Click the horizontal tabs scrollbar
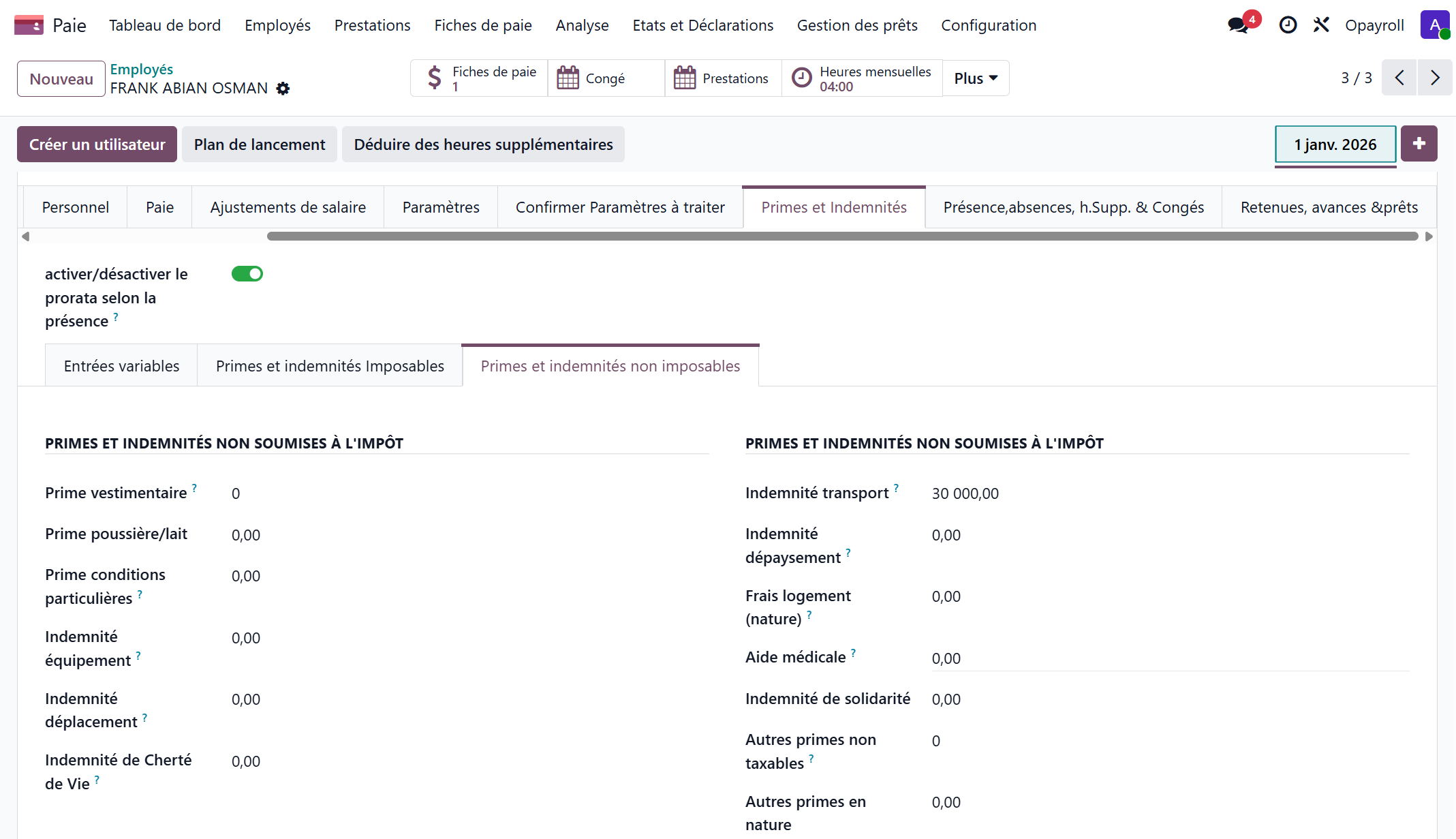Image resolution: width=1456 pixels, height=839 pixels. [x=841, y=237]
